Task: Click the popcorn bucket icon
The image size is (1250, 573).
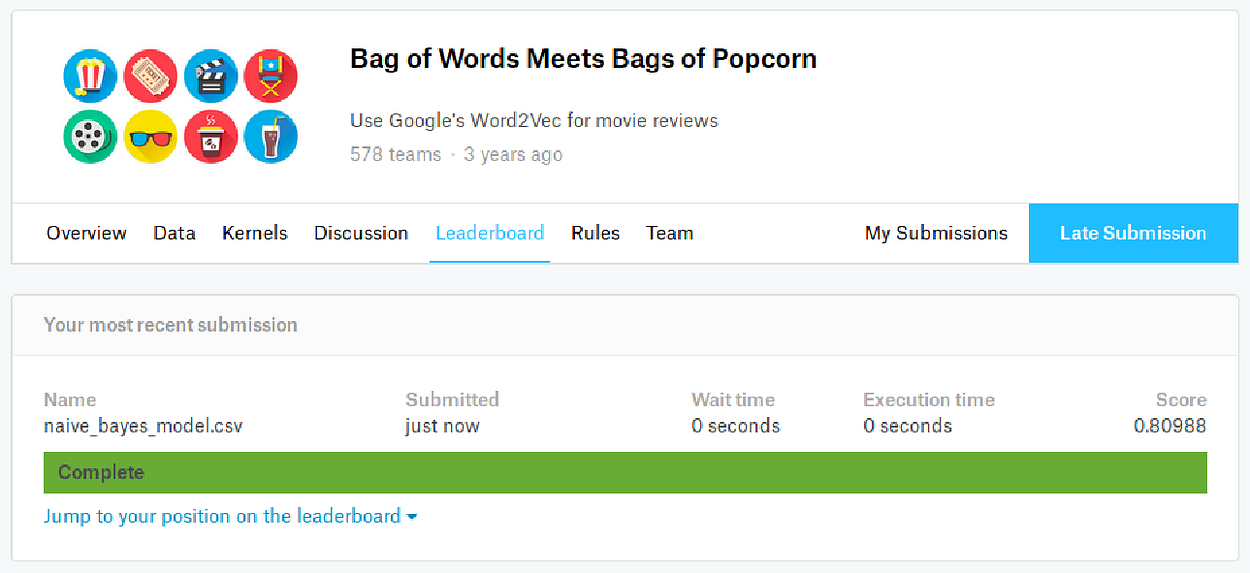Action: tap(90, 76)
